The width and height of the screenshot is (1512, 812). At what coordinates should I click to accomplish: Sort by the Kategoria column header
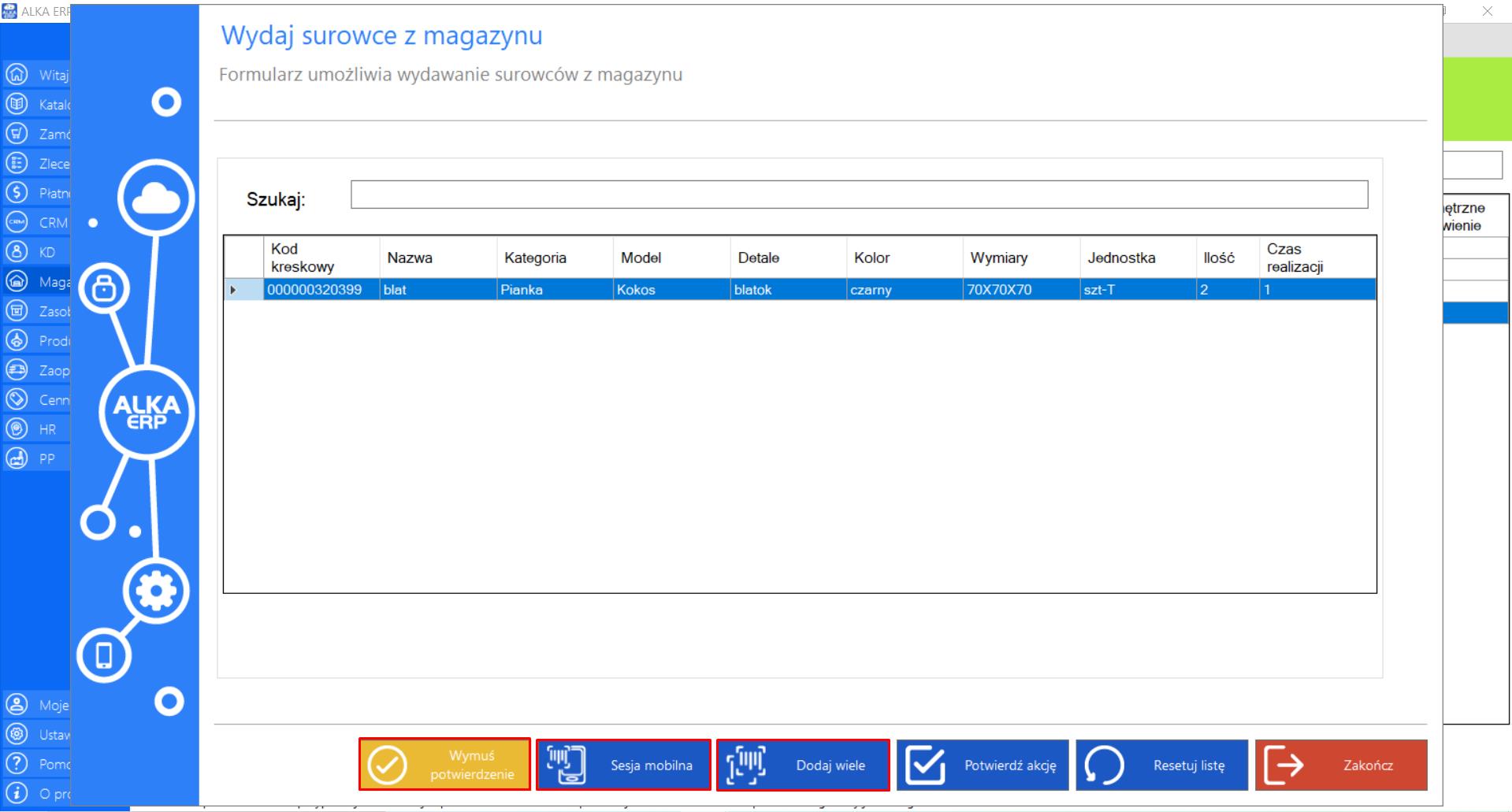coord(535,258)
